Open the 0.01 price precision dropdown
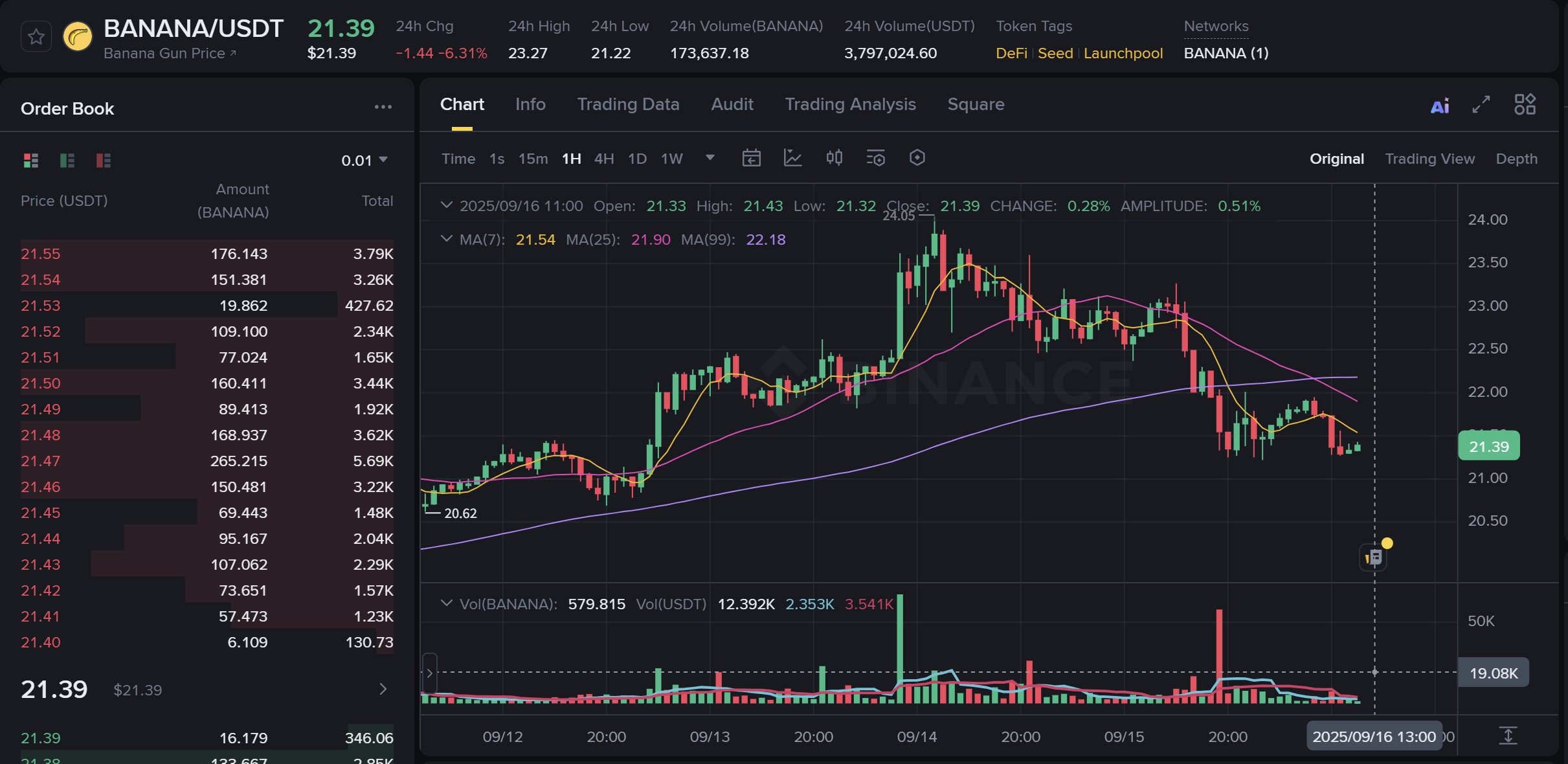Image resolution: width=1568 pixels, height=764 pixels. point(364,160)
